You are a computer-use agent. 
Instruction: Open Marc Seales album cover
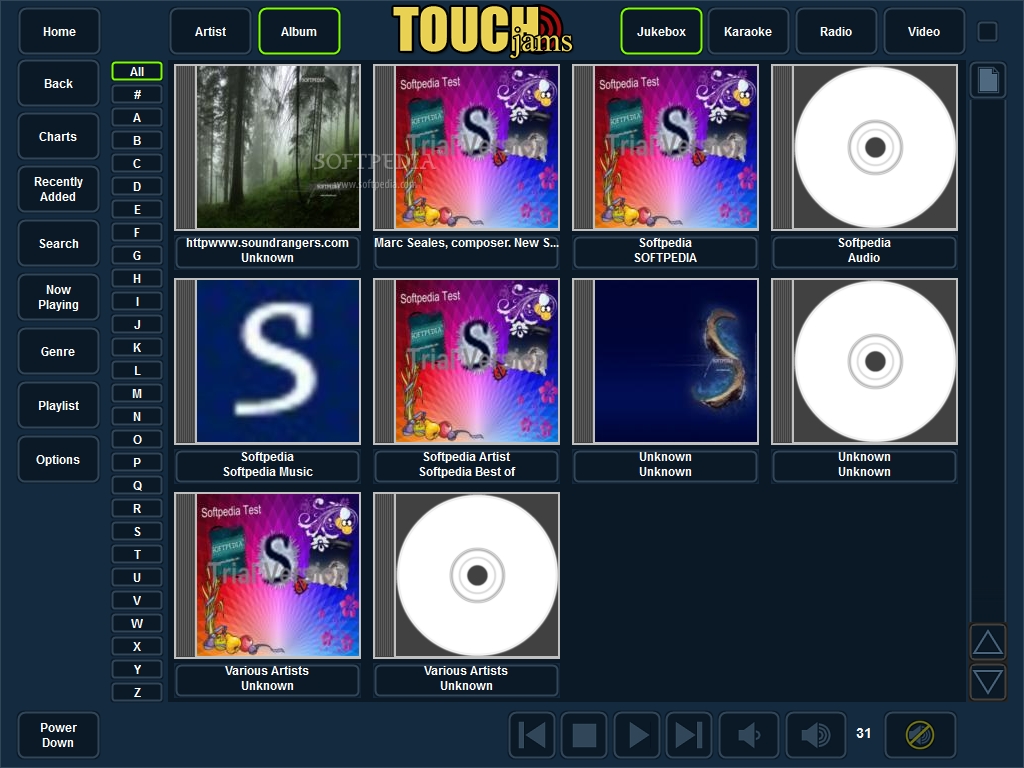[x=466, y=147]
